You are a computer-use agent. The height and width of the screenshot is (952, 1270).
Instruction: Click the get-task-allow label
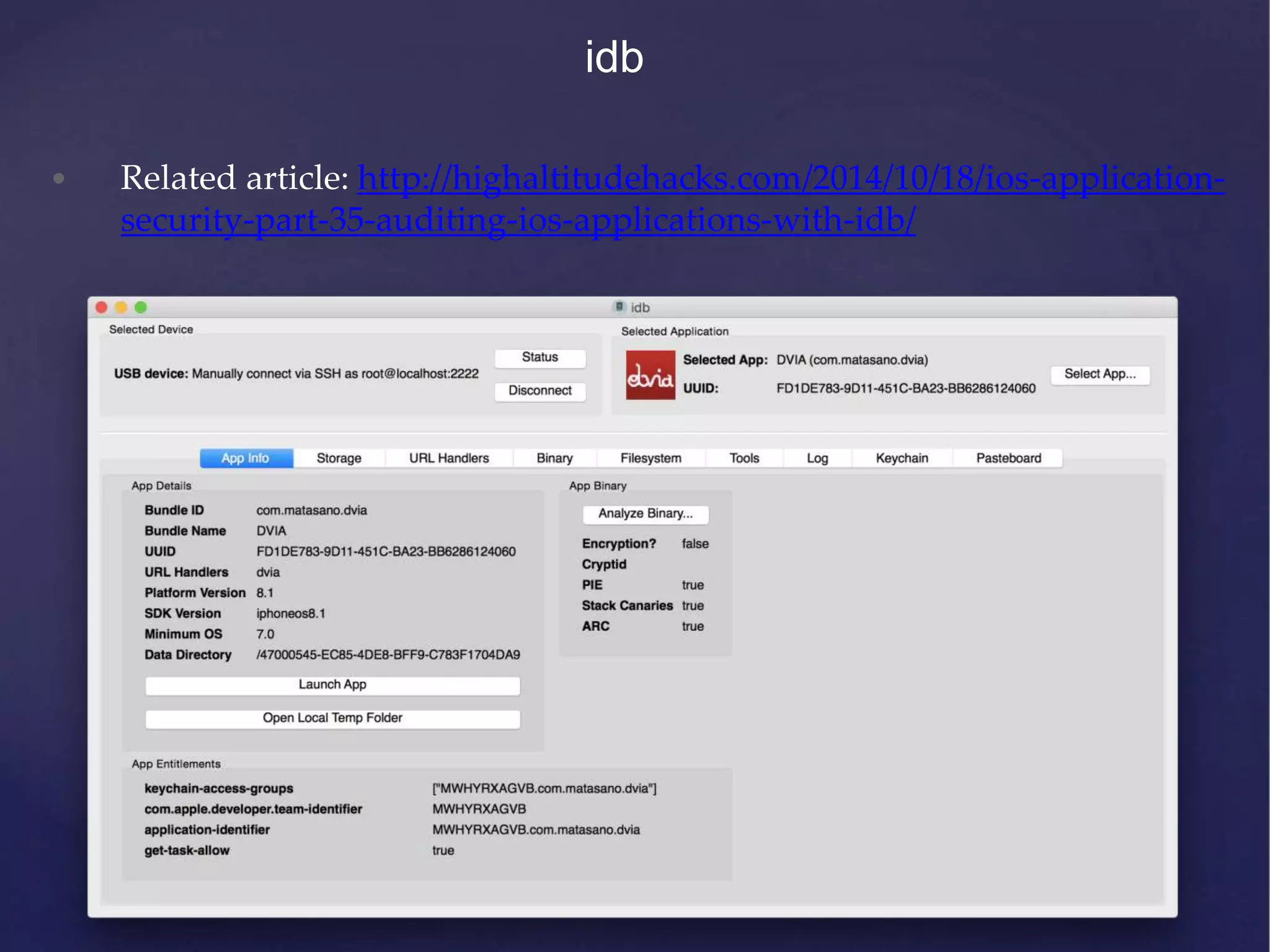(x=187, y=850)
